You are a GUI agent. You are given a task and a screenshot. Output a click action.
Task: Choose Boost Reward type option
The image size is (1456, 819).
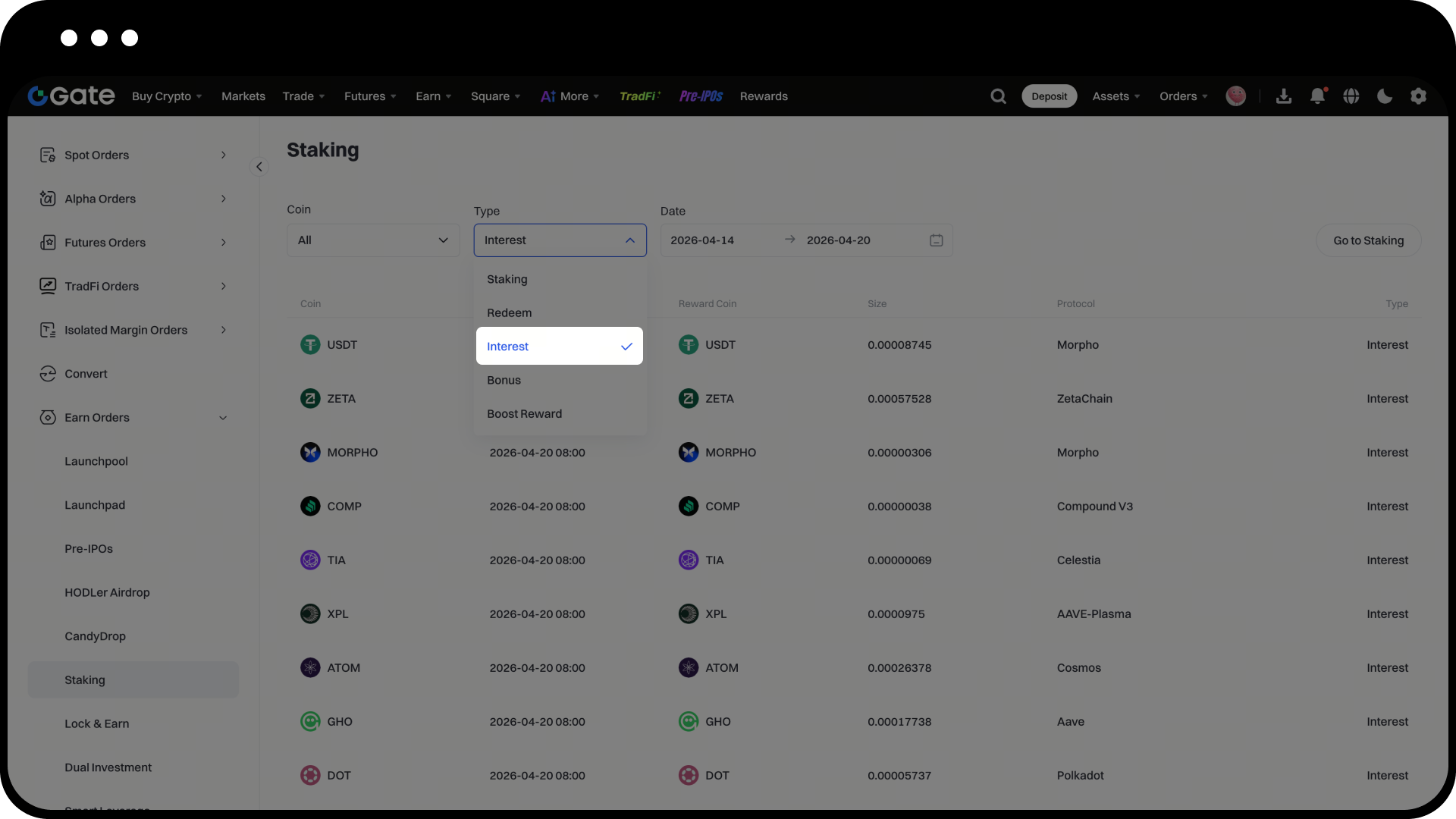click(x=524, y=414)
